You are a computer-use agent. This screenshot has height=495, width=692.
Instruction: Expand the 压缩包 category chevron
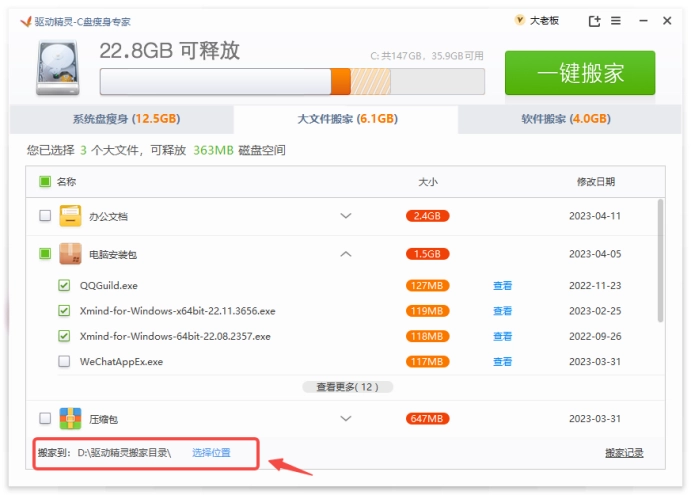pyautogui.click(x=346, y=418)
